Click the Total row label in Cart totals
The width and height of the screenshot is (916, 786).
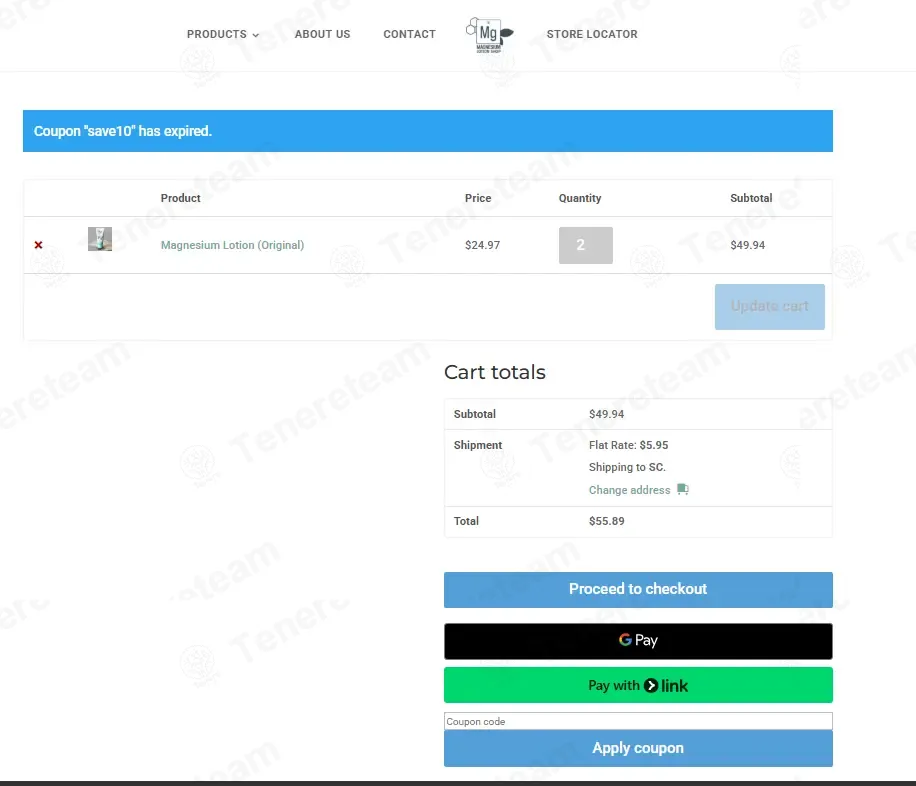466,521
